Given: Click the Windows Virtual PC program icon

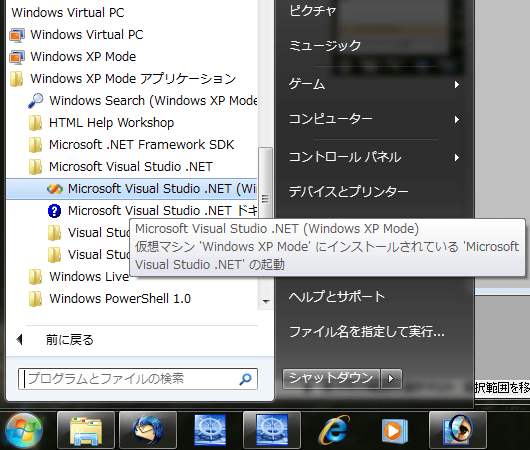Looking at the screenshot, I should pyautogui.click(x=17, y=35).
